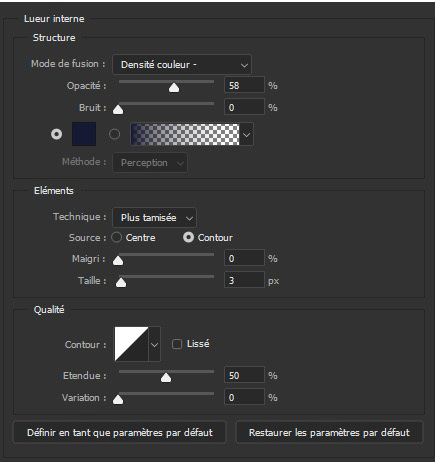
Task: Select Centre as the glow source
Action: tap(116, 237)
